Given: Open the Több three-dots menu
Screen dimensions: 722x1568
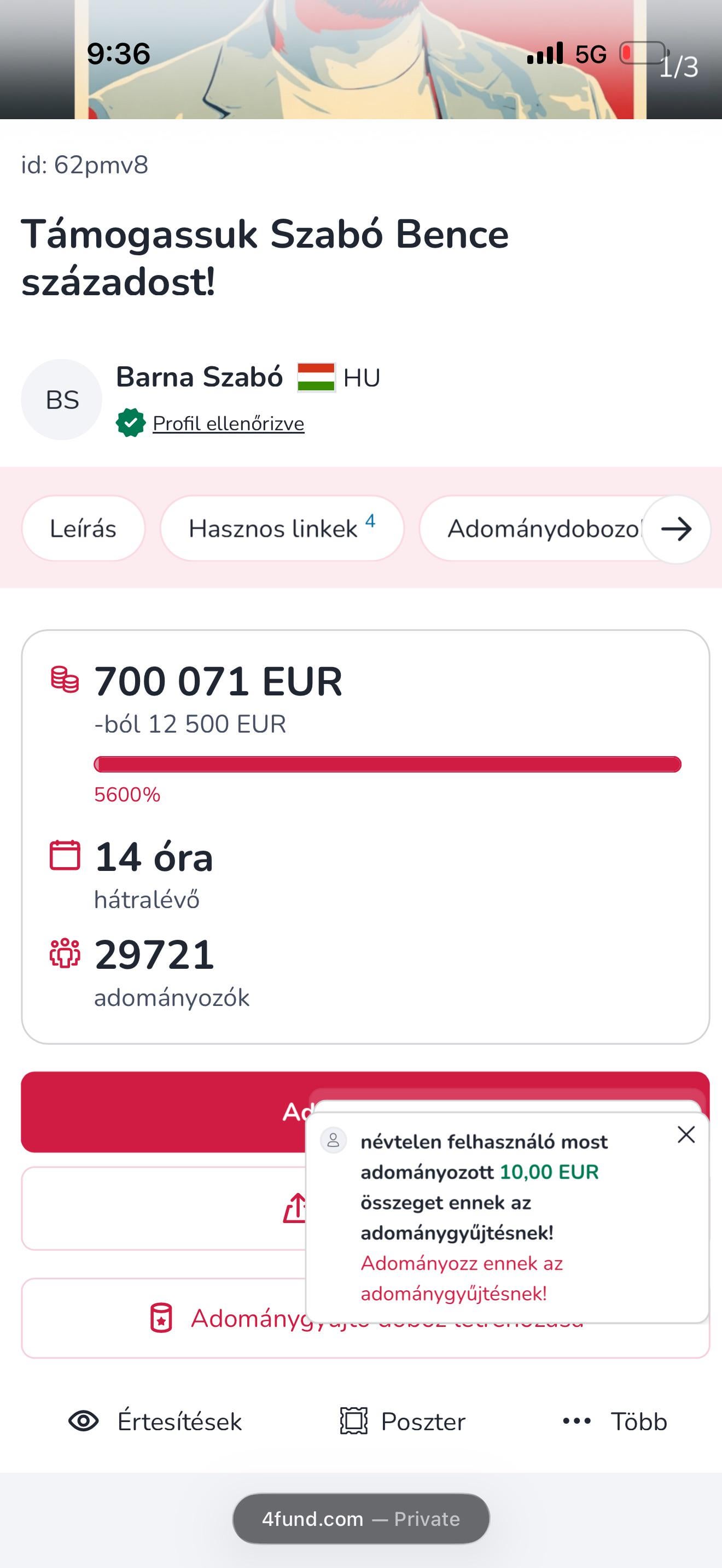Looking at the screenshot, I should point(577,1421).
